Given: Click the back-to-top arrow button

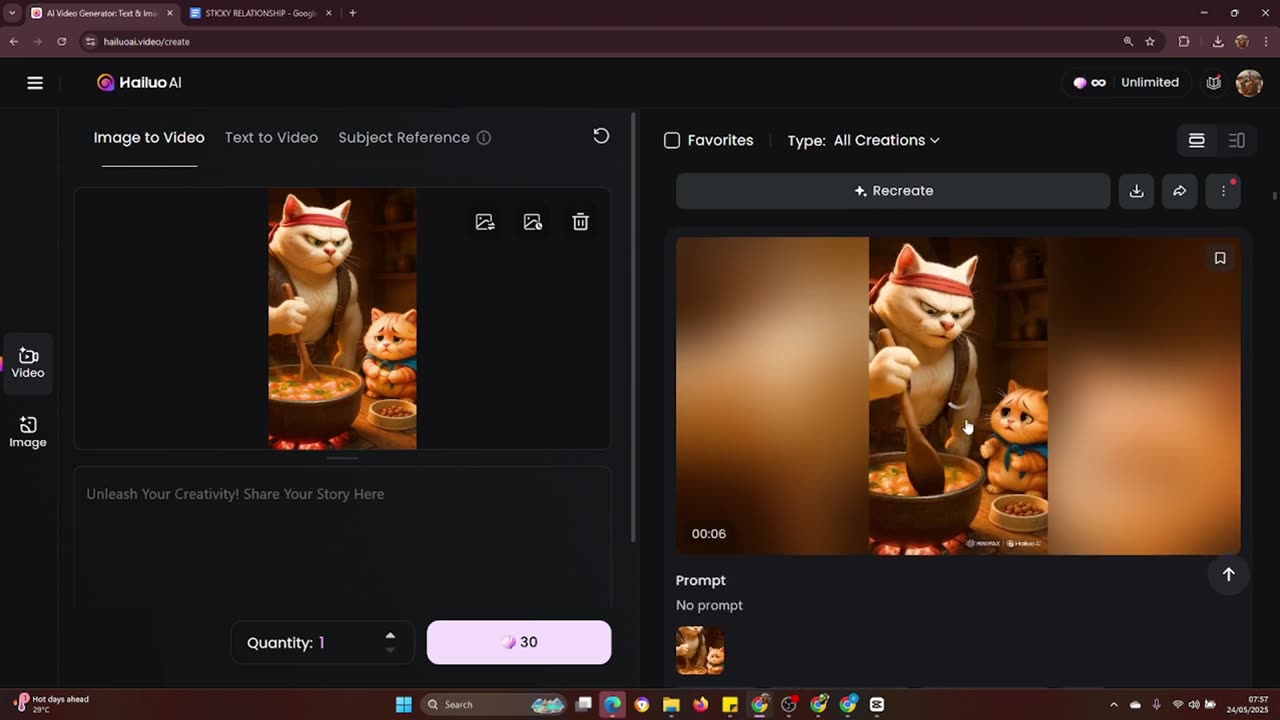Looking at the screenshot, I should pyautogui.click(x=1229, y=574).
